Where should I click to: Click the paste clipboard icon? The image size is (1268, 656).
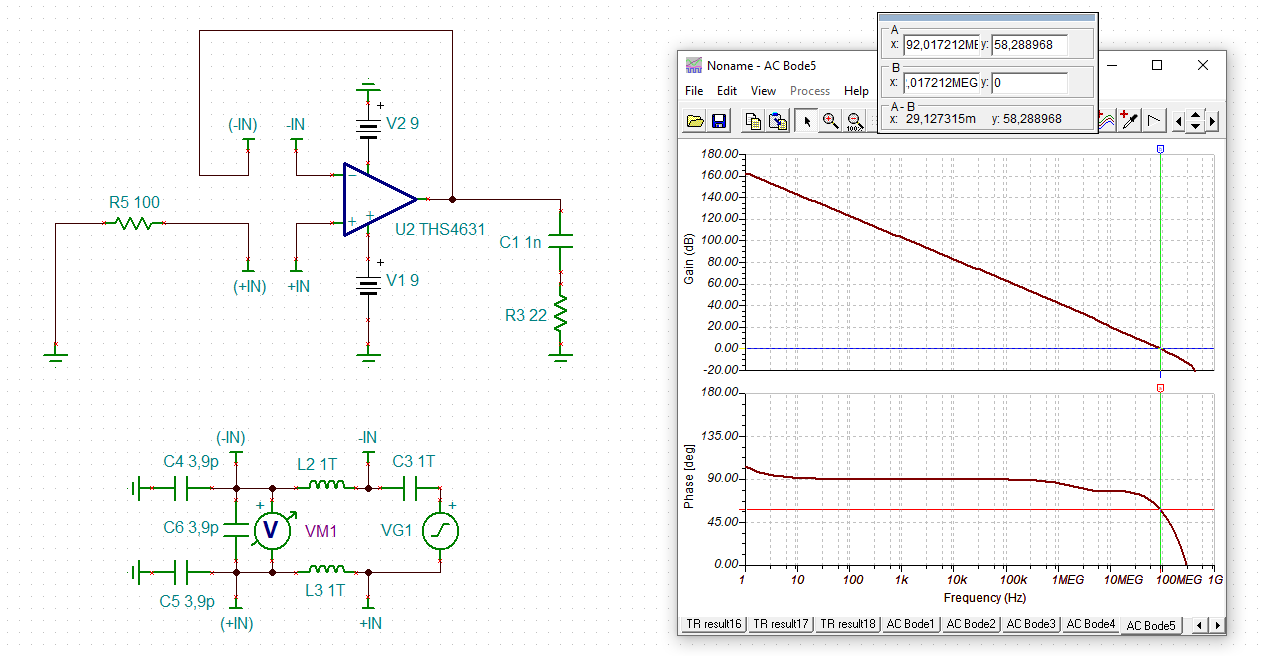pos(776,121)
